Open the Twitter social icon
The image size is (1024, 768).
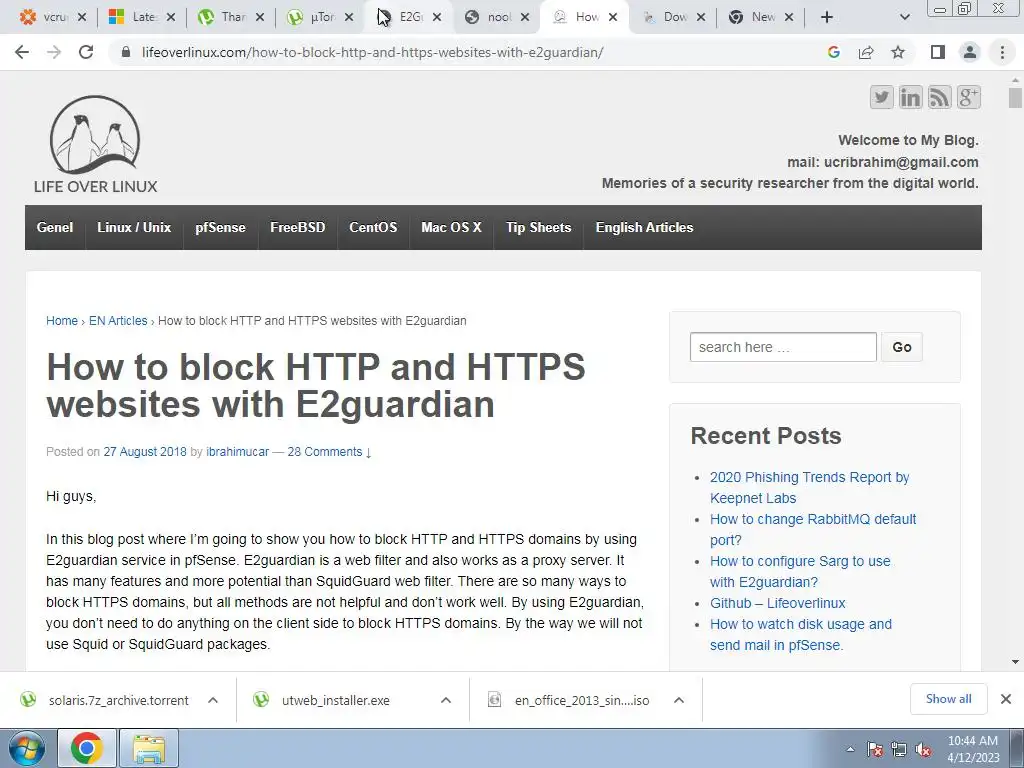[x=881, y=97]
